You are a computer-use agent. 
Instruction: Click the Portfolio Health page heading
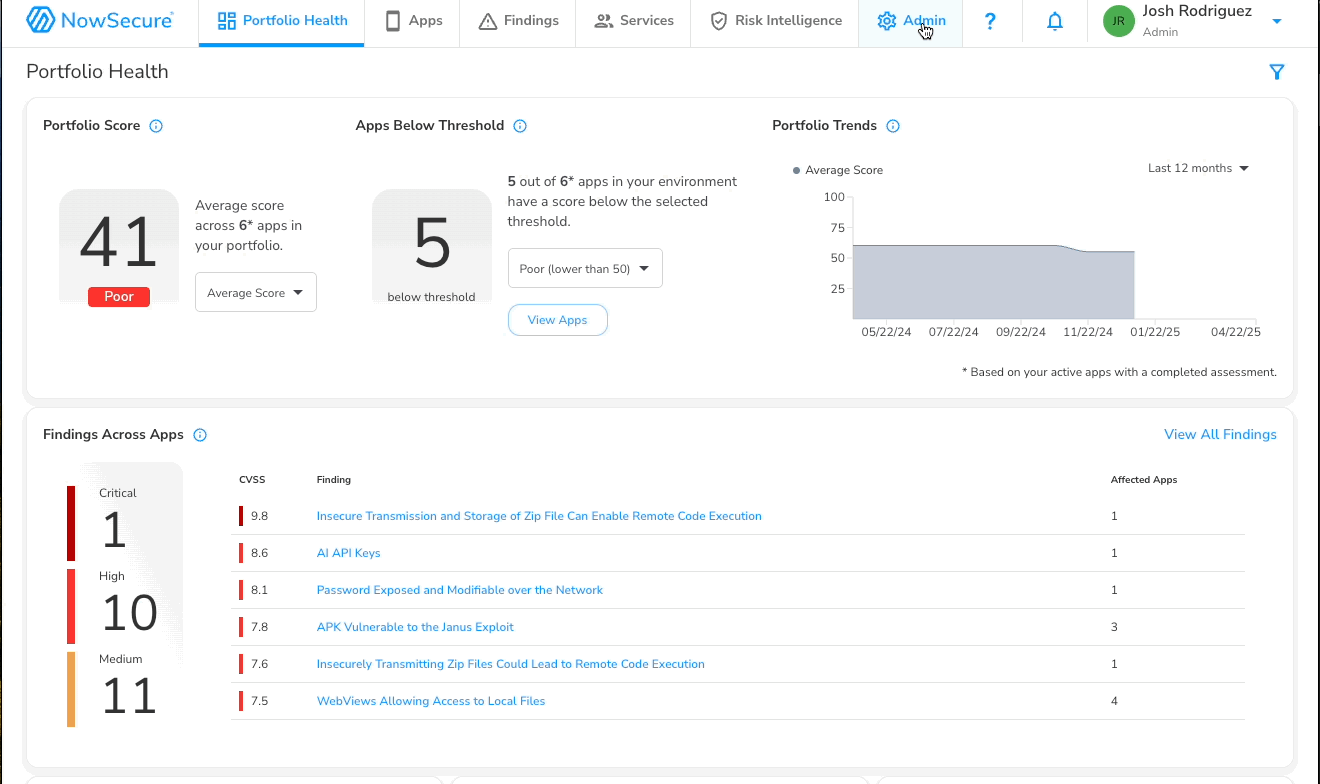coord(97,72)
